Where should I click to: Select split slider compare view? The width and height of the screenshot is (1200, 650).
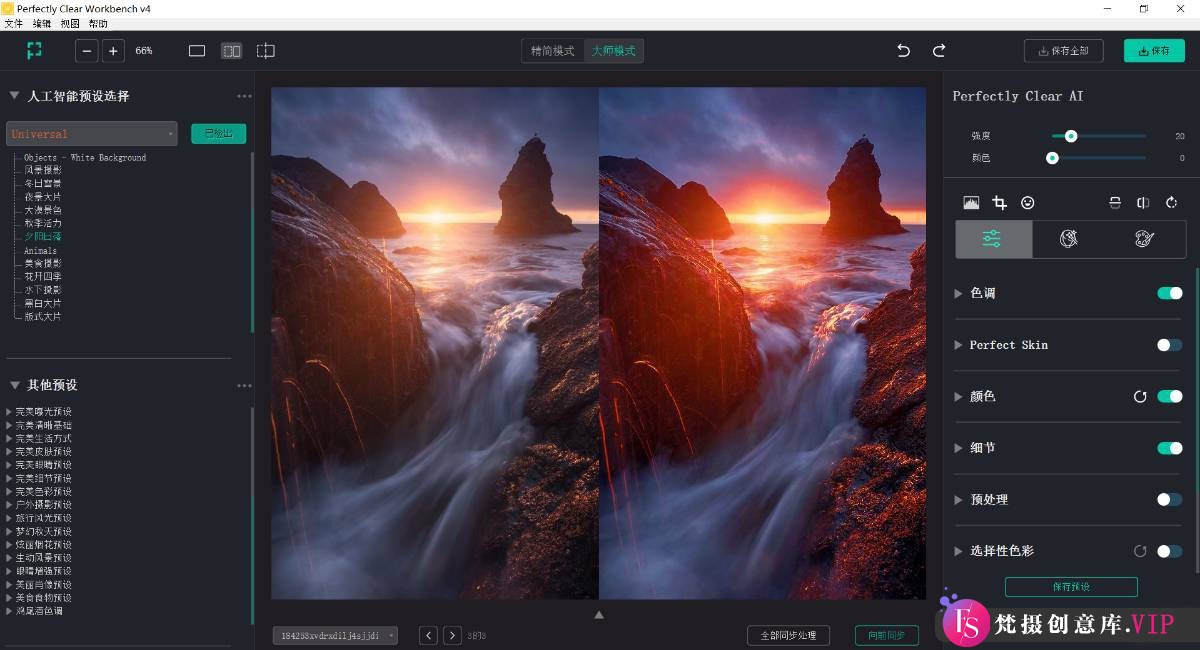click(265, 50)
